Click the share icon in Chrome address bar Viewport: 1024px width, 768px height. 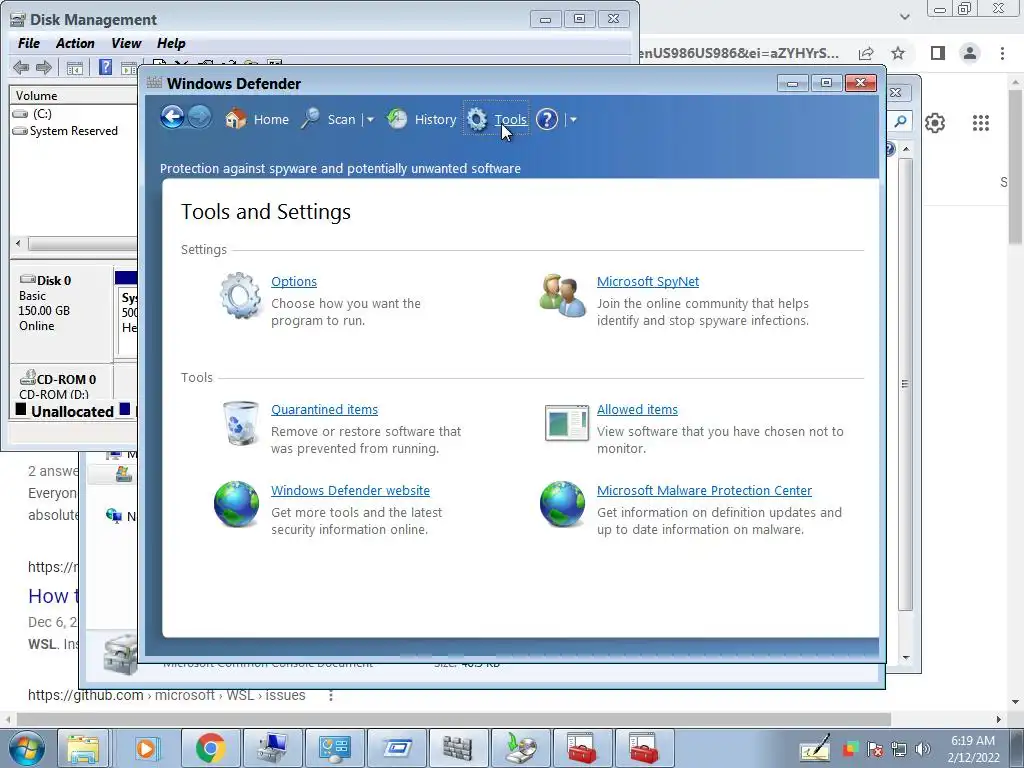[x=866, y=53]
